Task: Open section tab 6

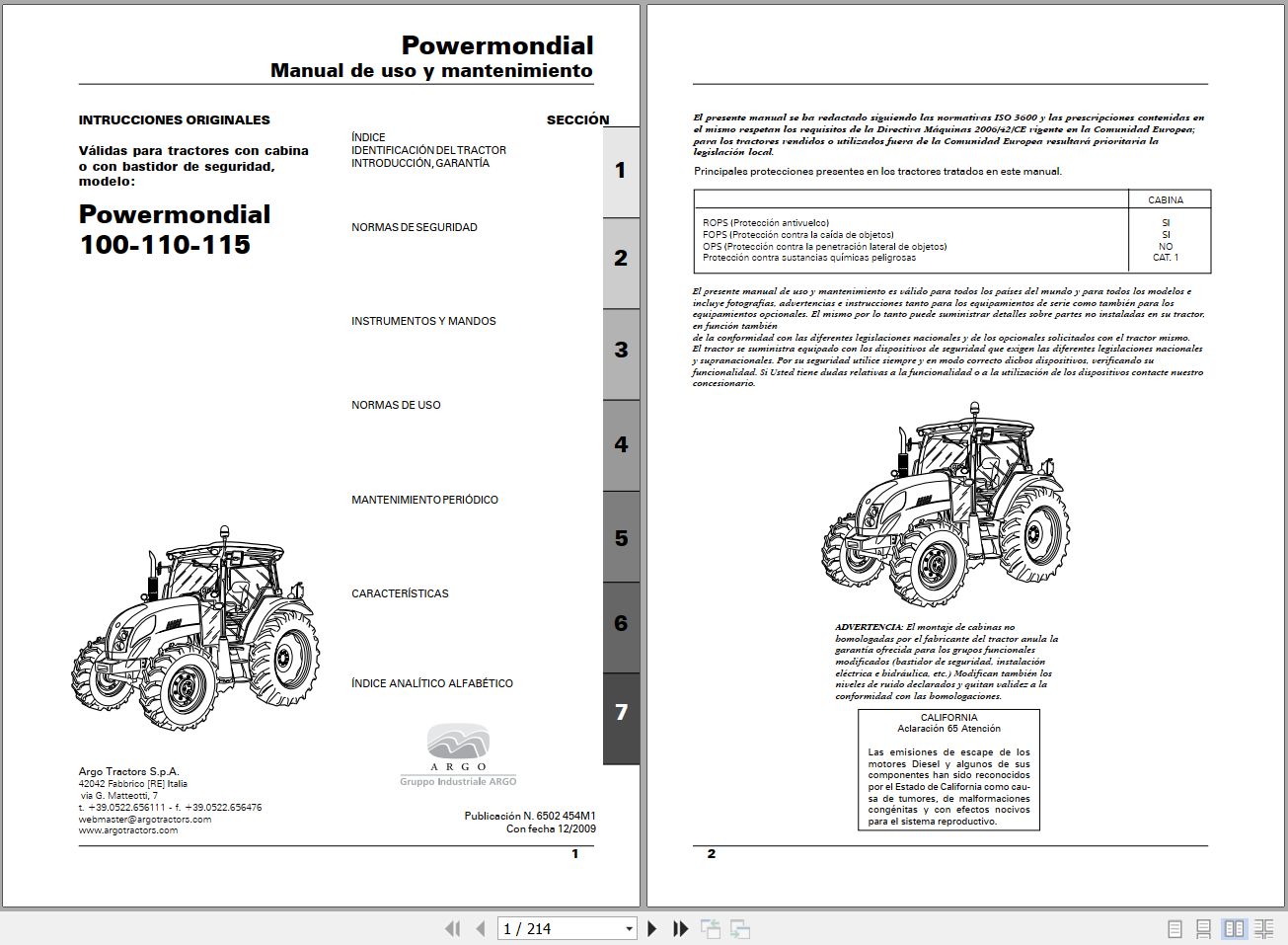Action: [621, 627]
